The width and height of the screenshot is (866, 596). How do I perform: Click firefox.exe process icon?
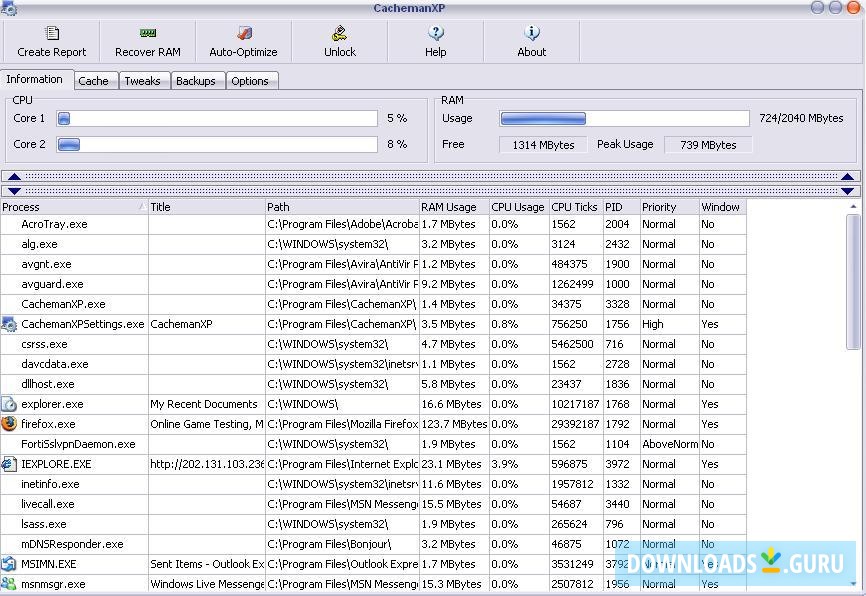[9, 424]
